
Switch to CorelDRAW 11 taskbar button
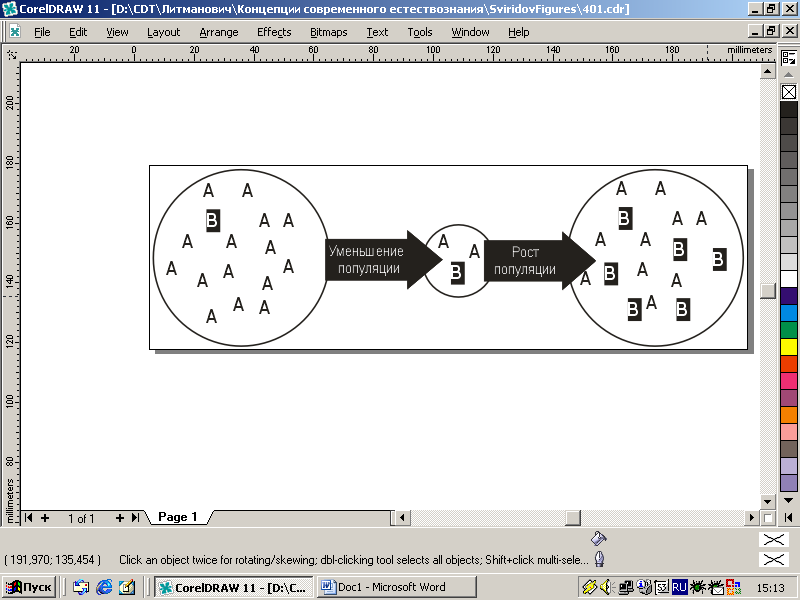[x=233, y=587]
